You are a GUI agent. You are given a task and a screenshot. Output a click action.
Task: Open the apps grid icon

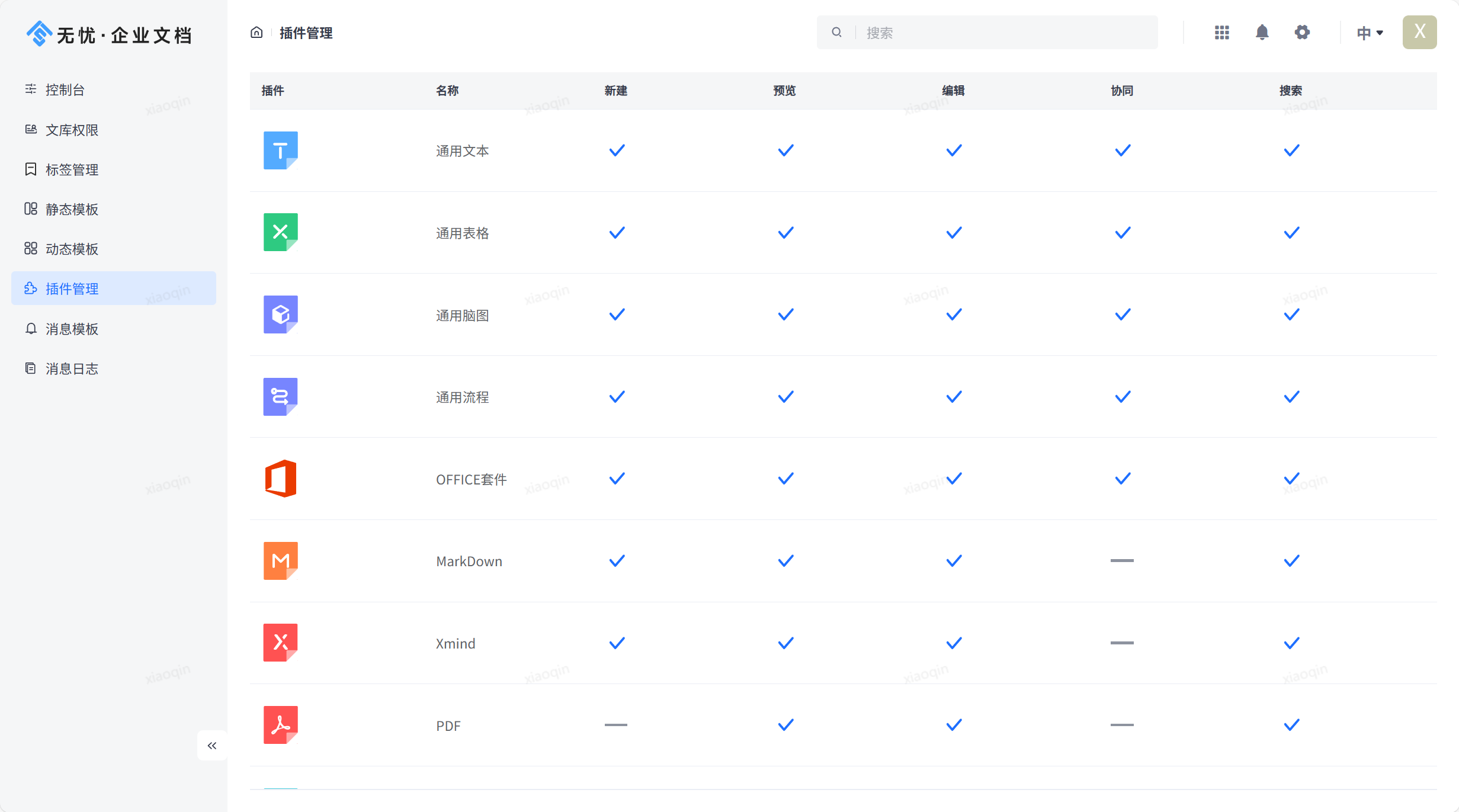1221,33
